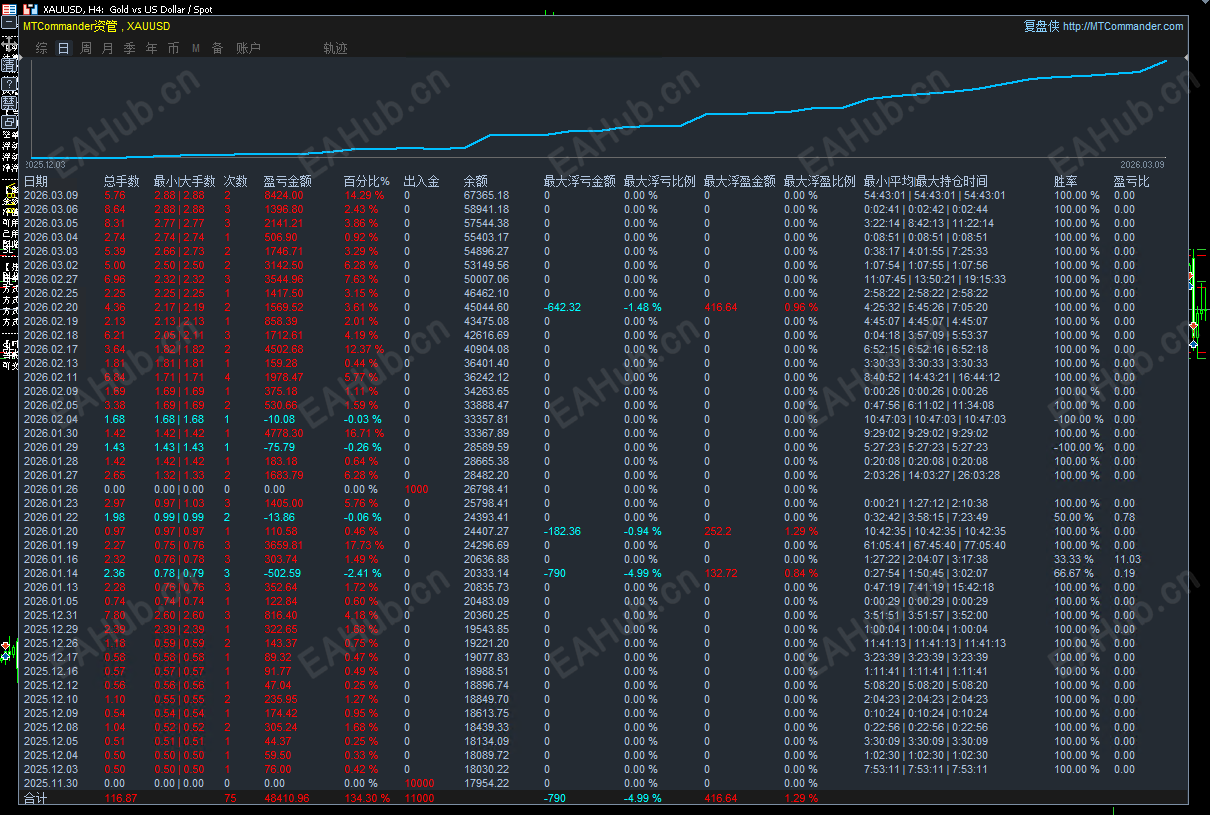Screen dimensions: 1210x815
Task: Click the 余额 column header
Action: coord(475,181)
